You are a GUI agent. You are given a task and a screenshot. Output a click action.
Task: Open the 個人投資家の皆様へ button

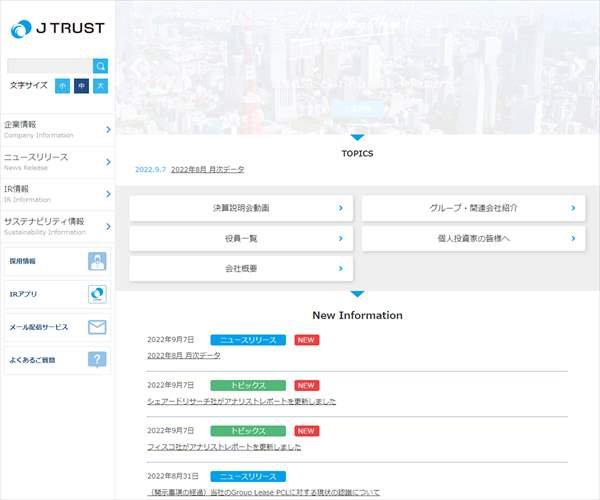473,238
